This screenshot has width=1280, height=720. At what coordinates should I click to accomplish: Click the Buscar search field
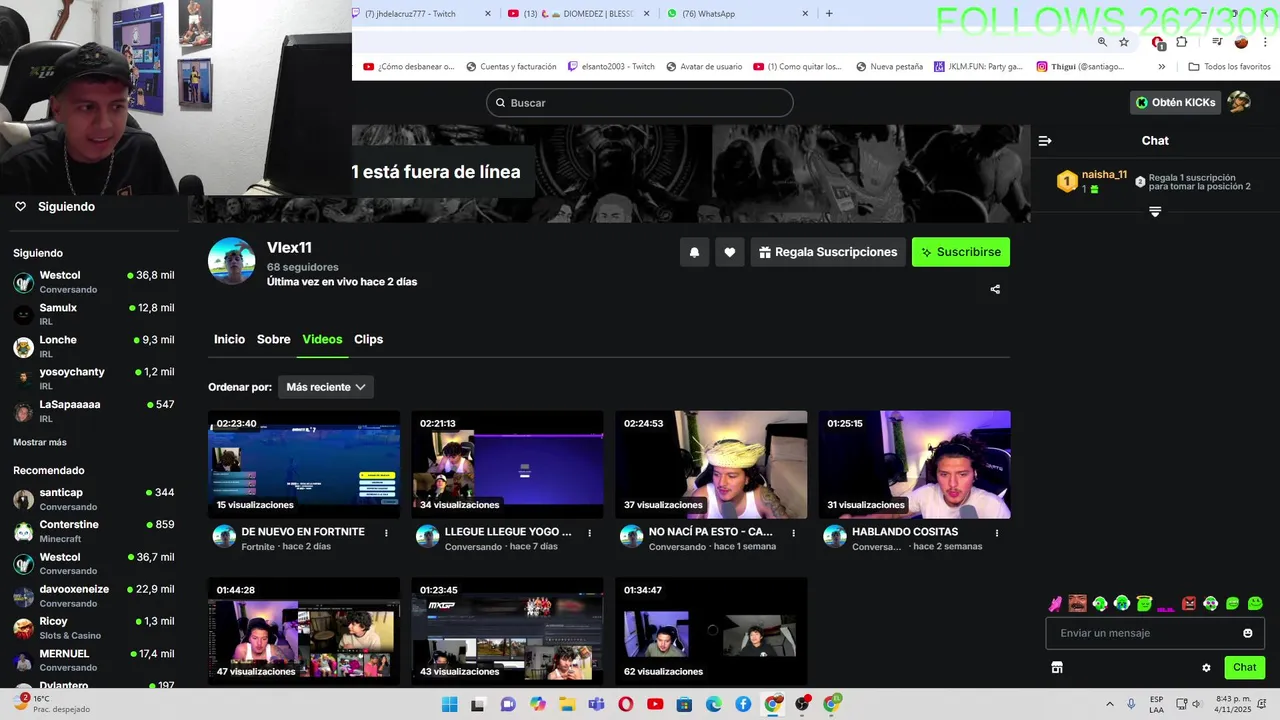[x=640, y=103]
